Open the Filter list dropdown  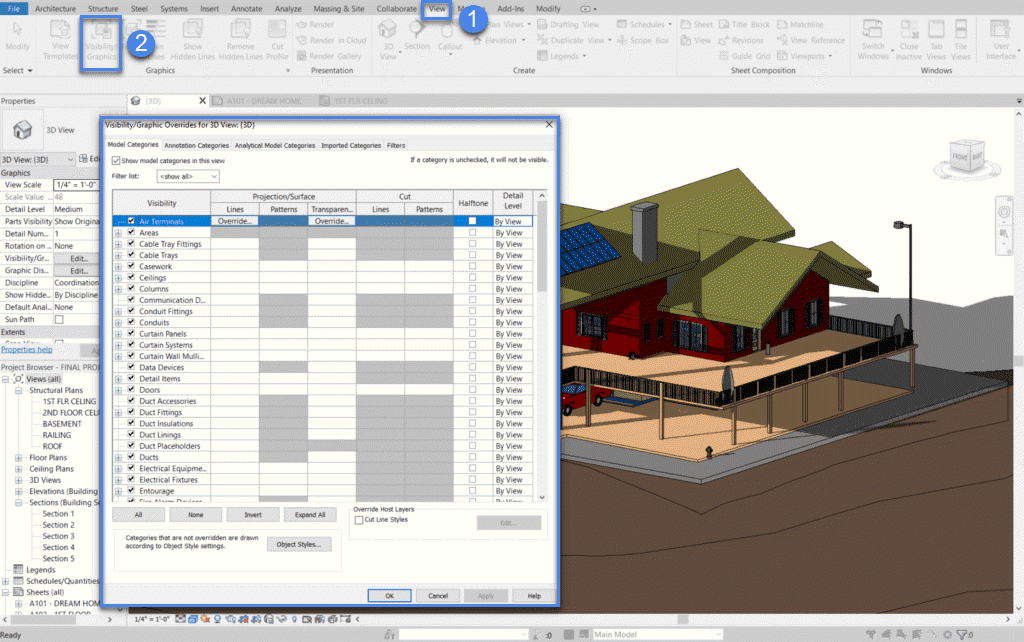click(x=187, y=176)
